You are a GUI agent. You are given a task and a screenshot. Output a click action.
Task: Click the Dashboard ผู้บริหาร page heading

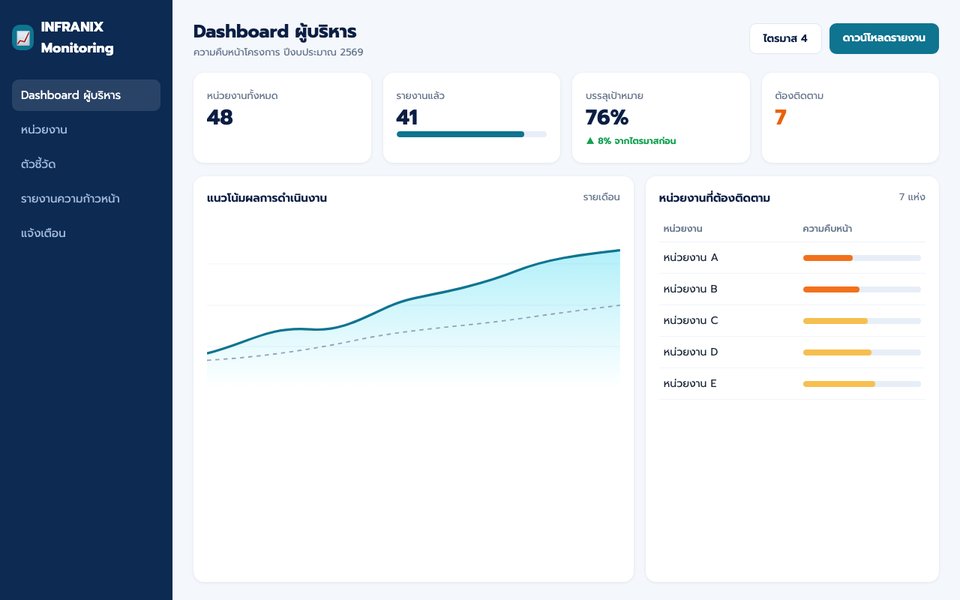tap(275, 32)
